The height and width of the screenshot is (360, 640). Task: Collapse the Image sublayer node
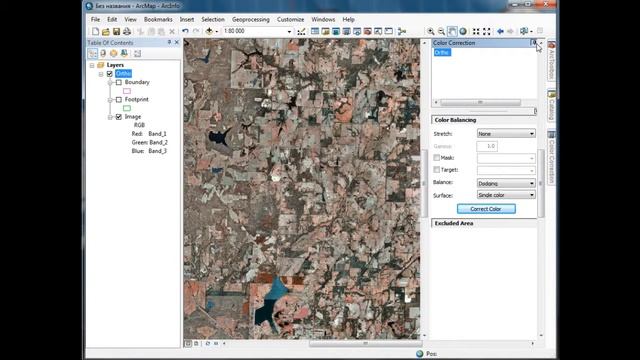(110, 117)
